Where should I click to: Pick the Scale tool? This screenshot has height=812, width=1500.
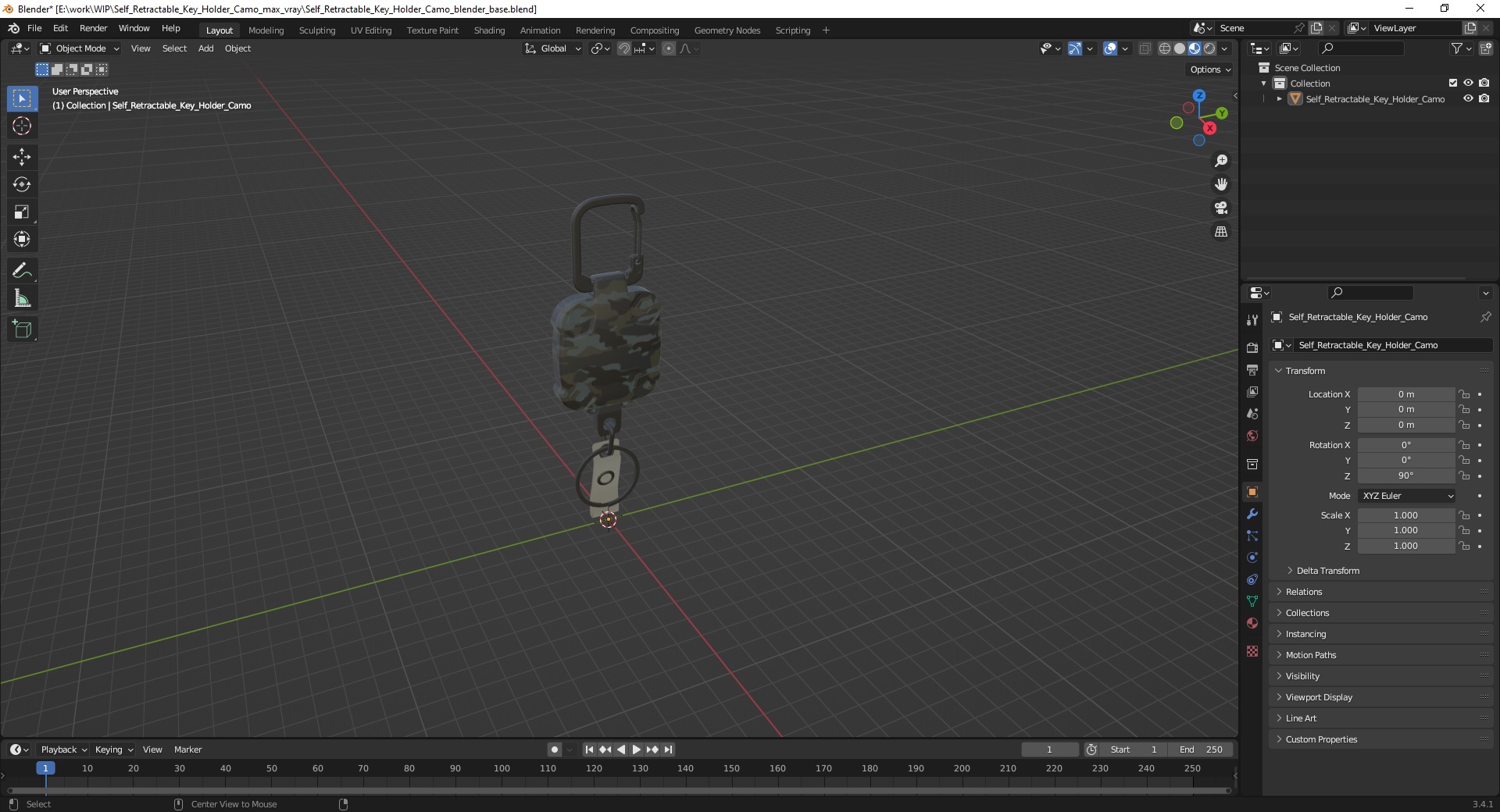tap(22, 212)
